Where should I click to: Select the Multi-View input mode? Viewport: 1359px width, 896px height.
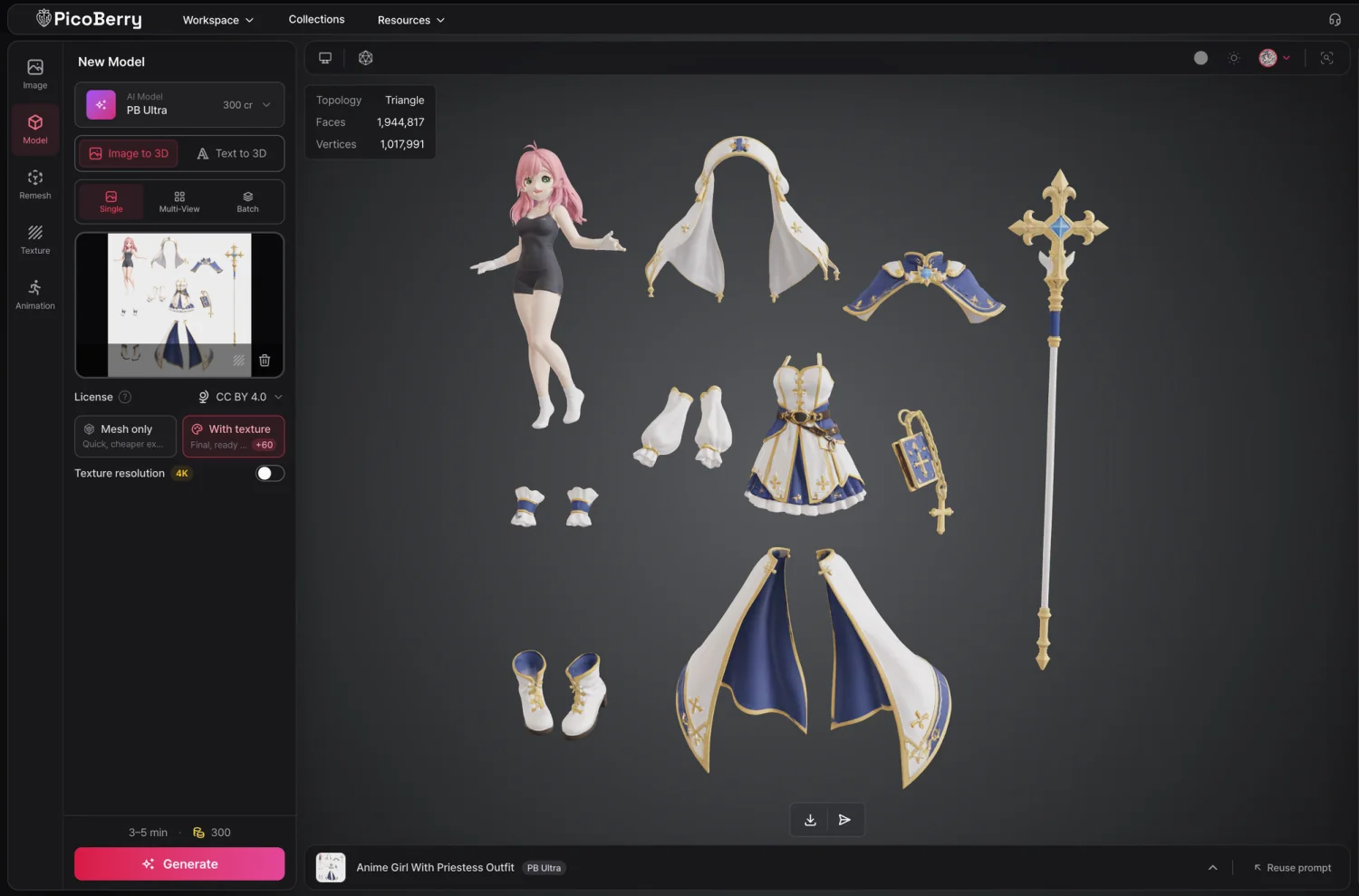(x=179, y=202)
